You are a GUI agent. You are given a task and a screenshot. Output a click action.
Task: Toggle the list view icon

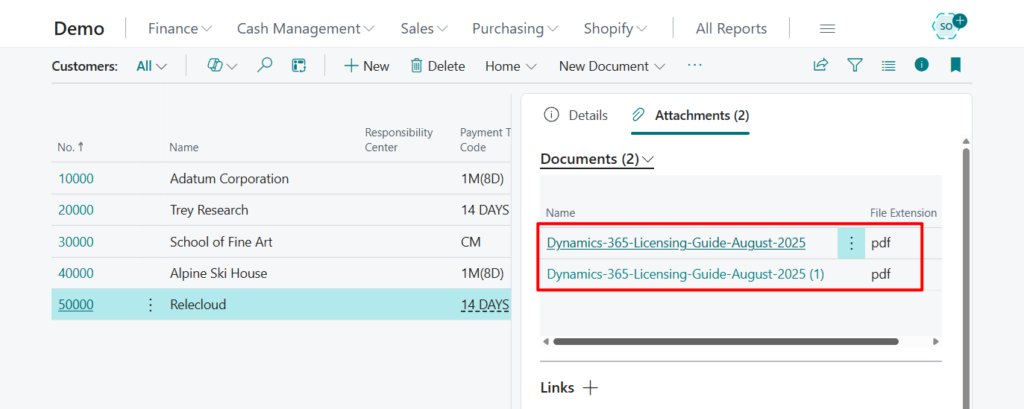tap(888, 66)
